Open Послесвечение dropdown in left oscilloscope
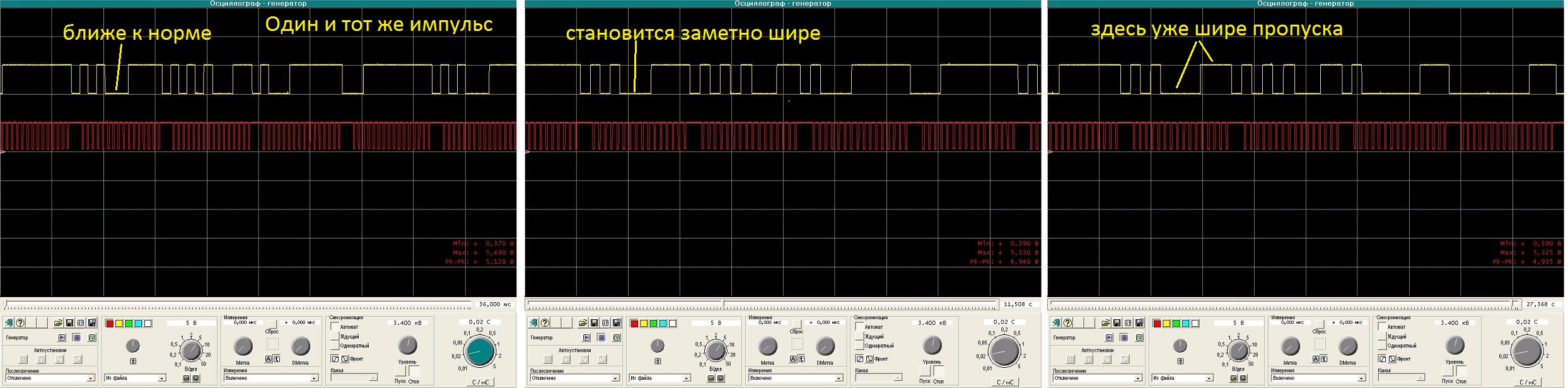Viewport: 1568px width, 388px height. (50, 379)
